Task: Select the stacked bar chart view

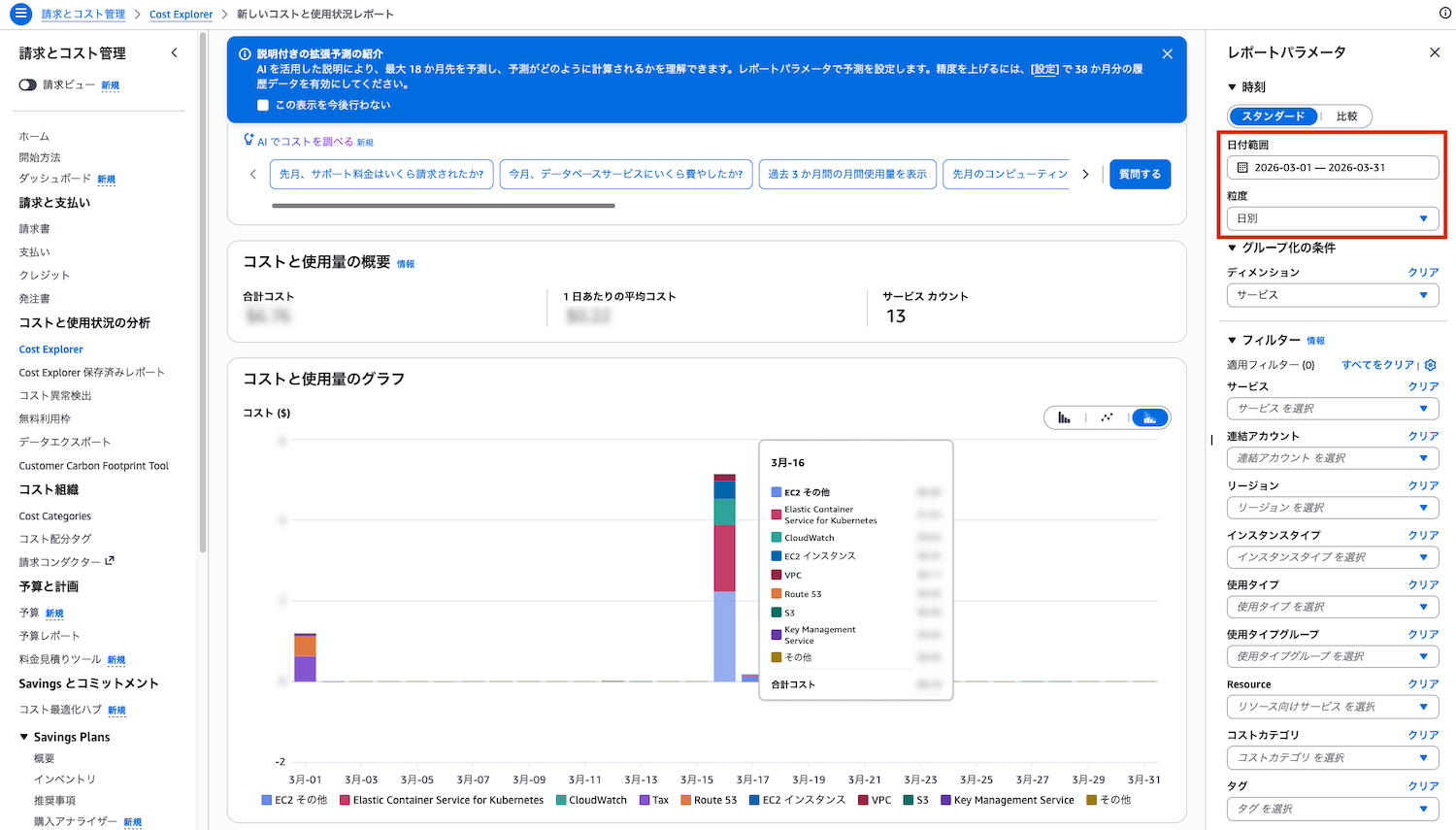Action: coord(1149,417)
